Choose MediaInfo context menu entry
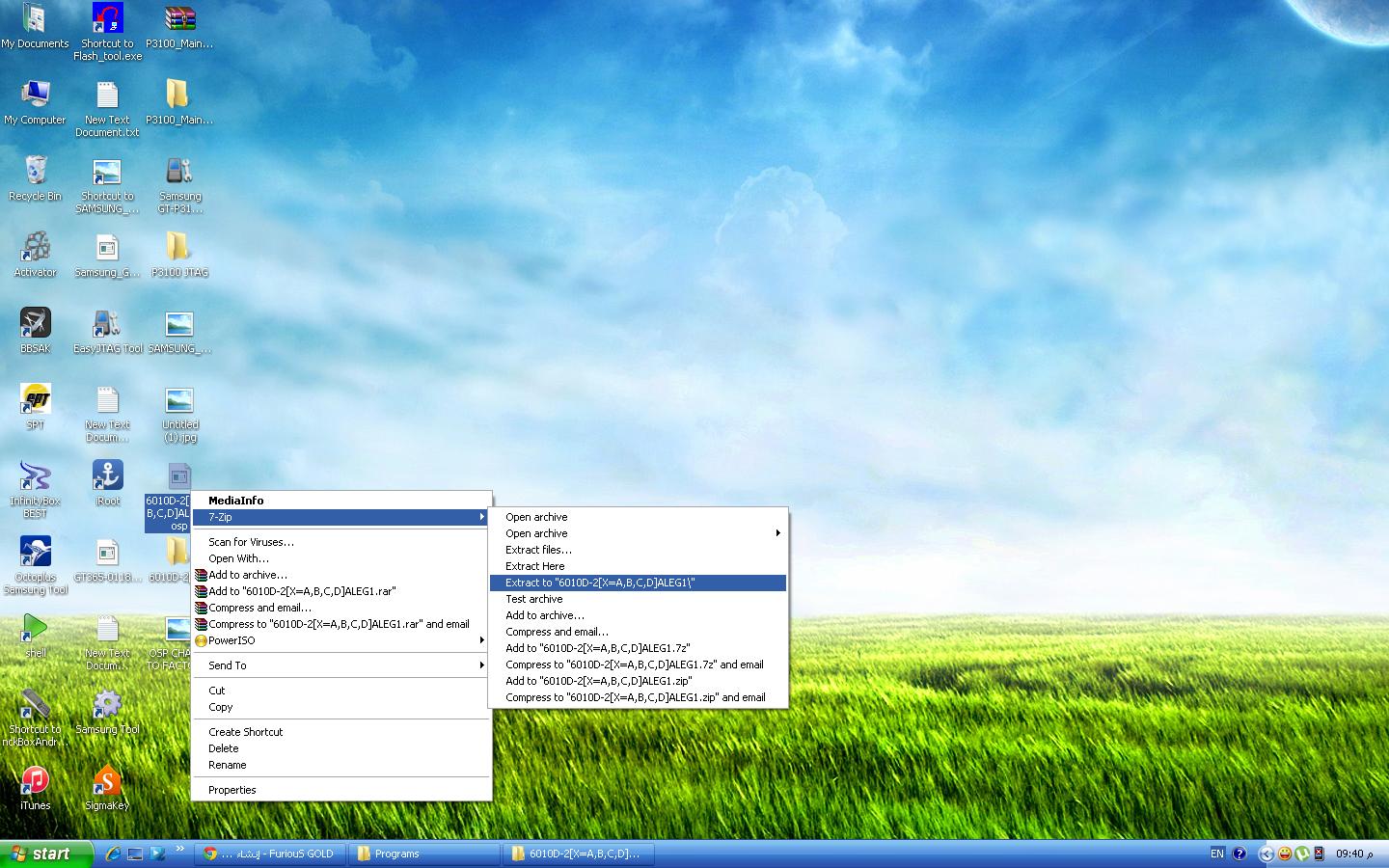 (x=342, y=501)
